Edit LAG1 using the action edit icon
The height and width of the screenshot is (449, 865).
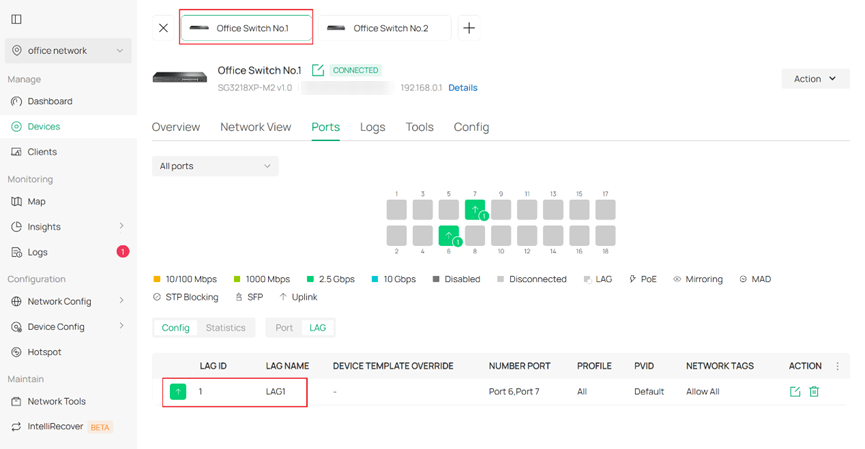pos(795,391)
